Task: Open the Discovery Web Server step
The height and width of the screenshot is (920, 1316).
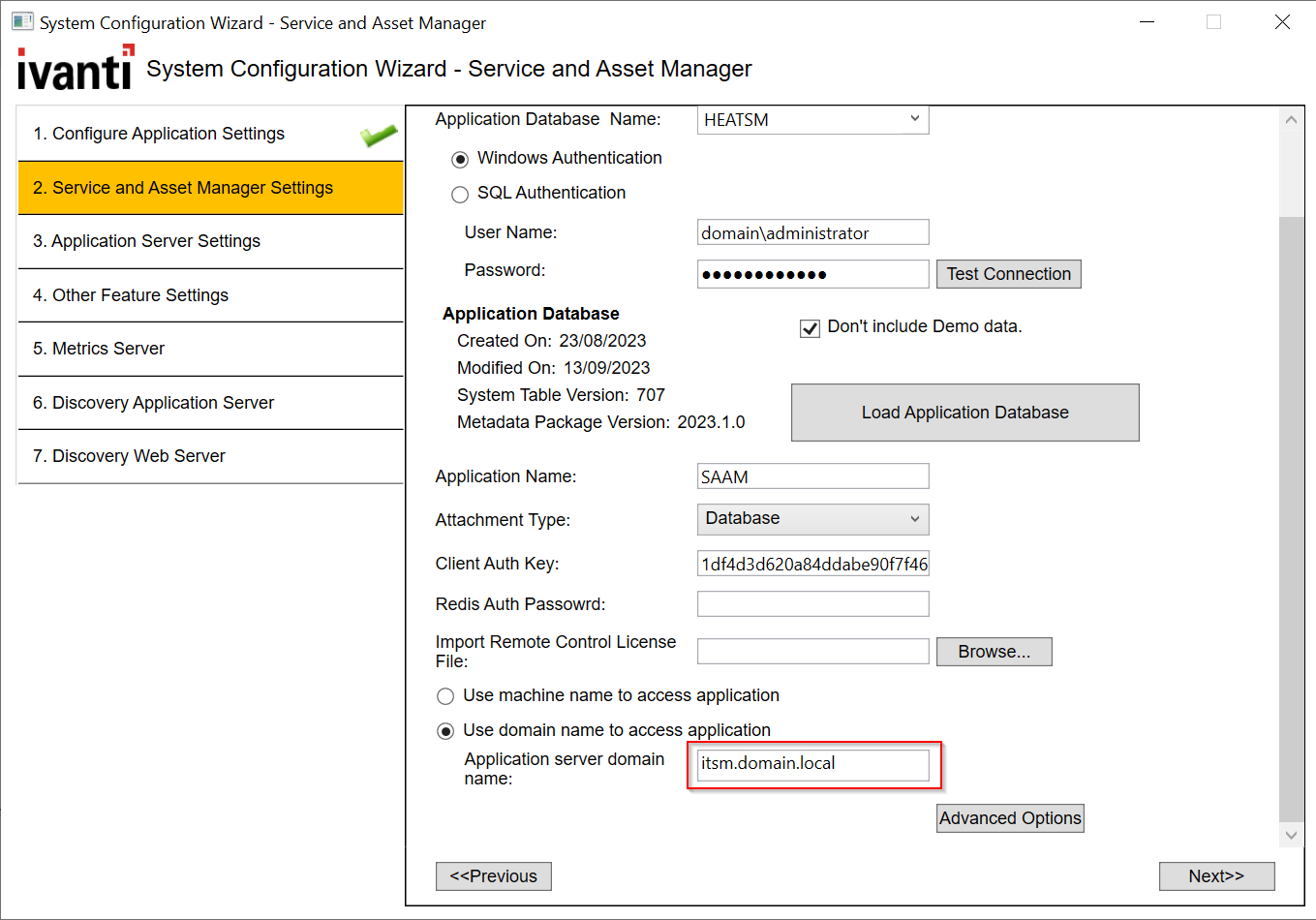Action: (210, 455)
